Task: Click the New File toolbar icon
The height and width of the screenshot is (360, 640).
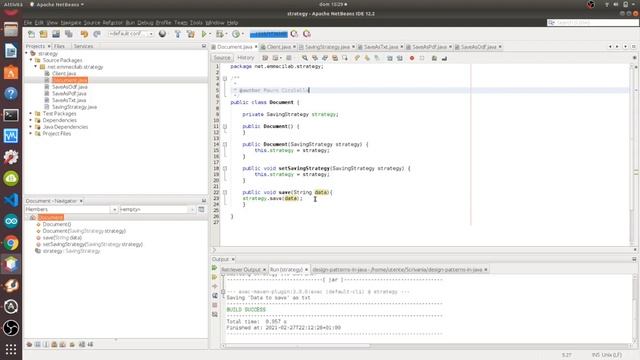Action: 31,34
